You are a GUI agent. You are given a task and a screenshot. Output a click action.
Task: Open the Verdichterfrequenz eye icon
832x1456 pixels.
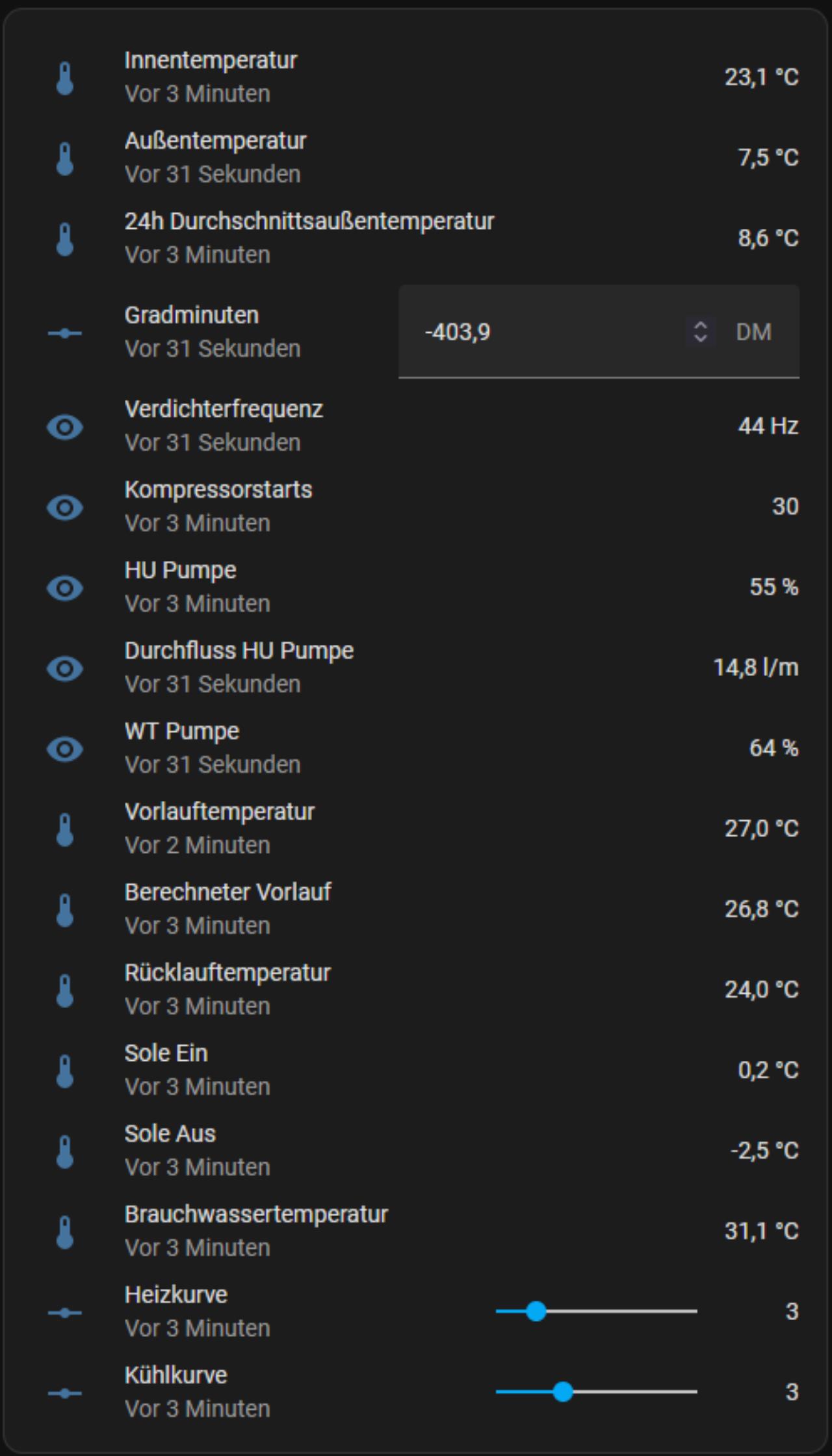pos(65,427)
